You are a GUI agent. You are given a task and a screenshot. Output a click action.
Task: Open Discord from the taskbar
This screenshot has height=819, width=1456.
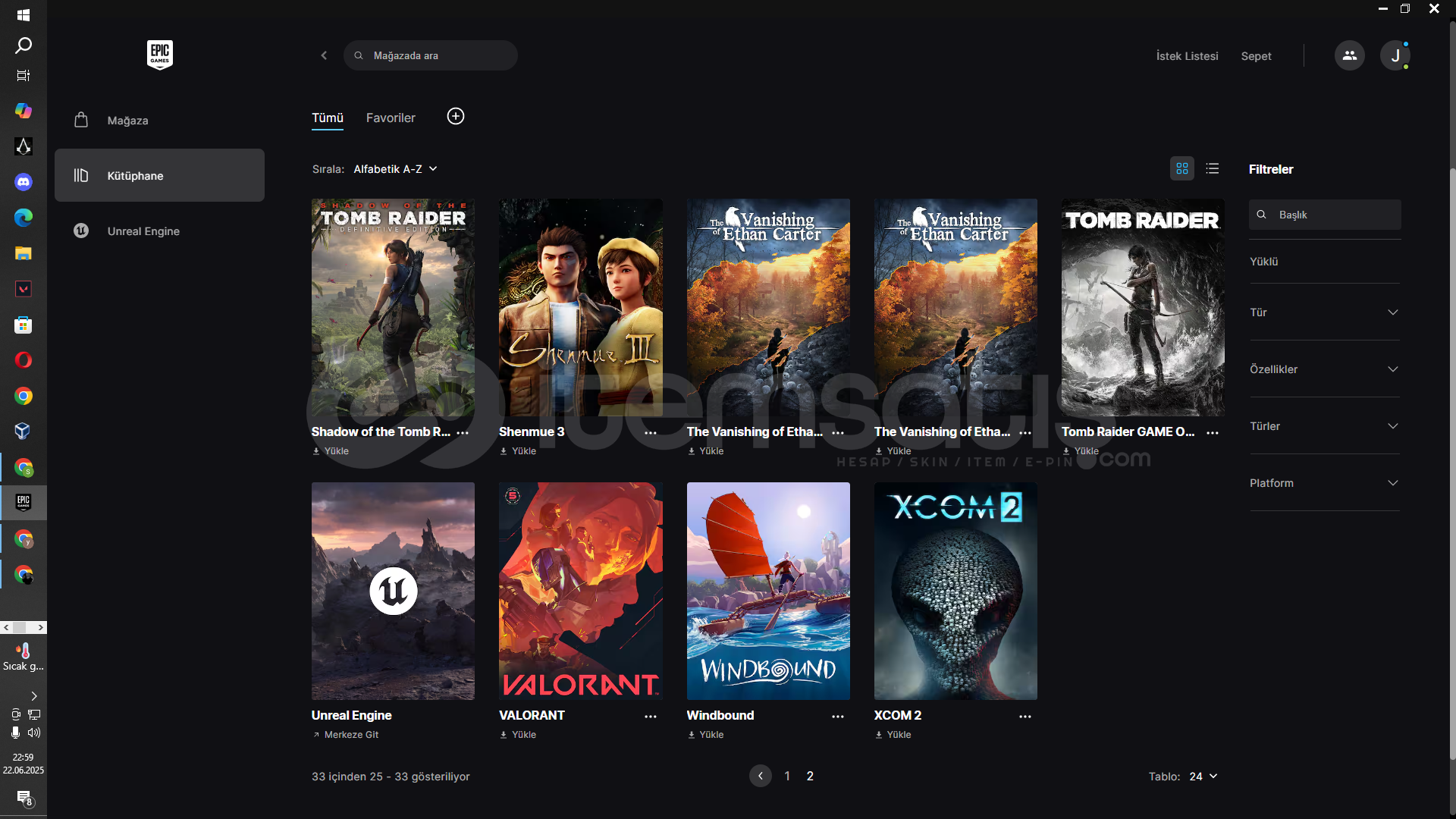coord(24,182)
